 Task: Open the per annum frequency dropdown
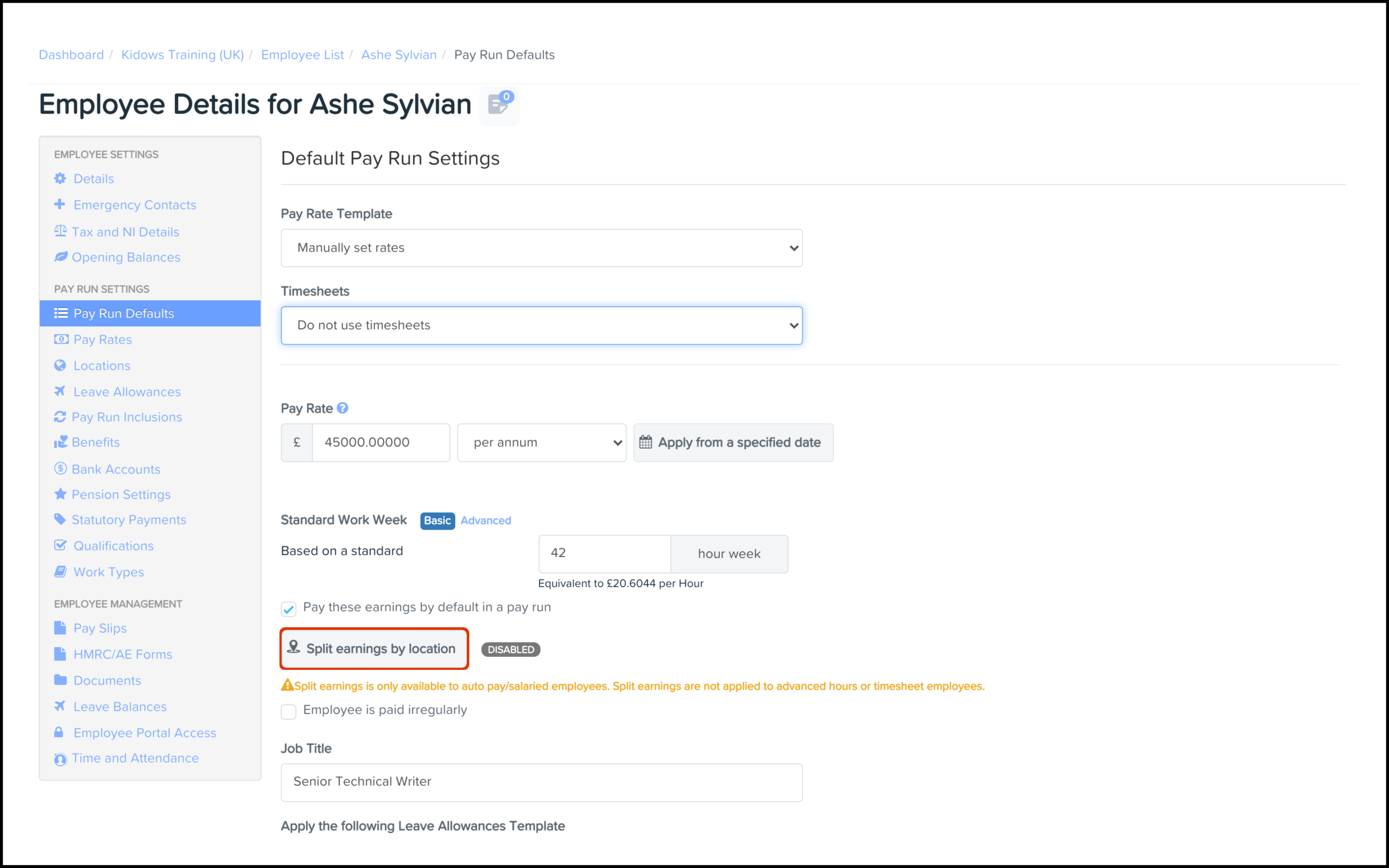(x=541, y=443)
